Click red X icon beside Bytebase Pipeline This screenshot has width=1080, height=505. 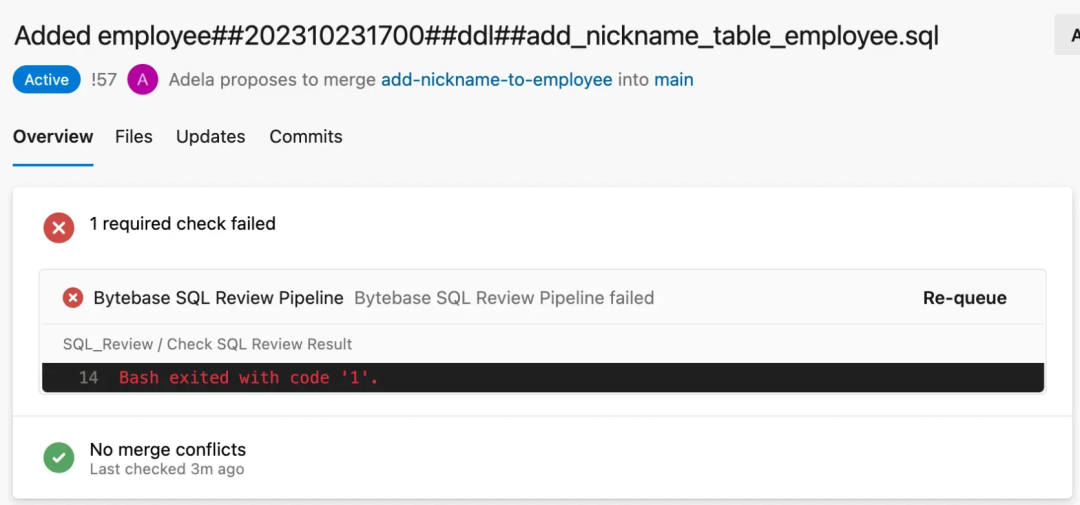[72, 298]
